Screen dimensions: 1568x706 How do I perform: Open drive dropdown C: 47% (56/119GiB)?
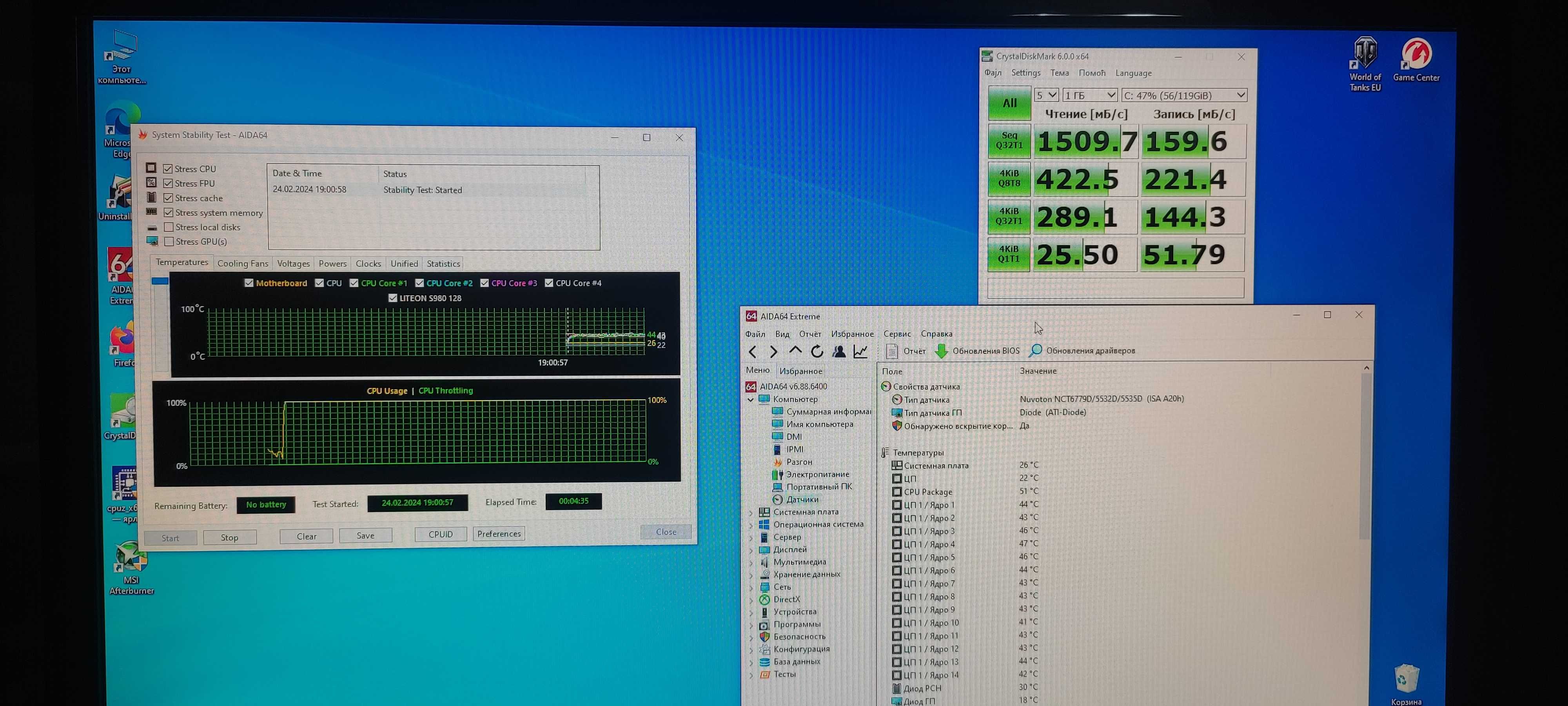(1184, 96)
